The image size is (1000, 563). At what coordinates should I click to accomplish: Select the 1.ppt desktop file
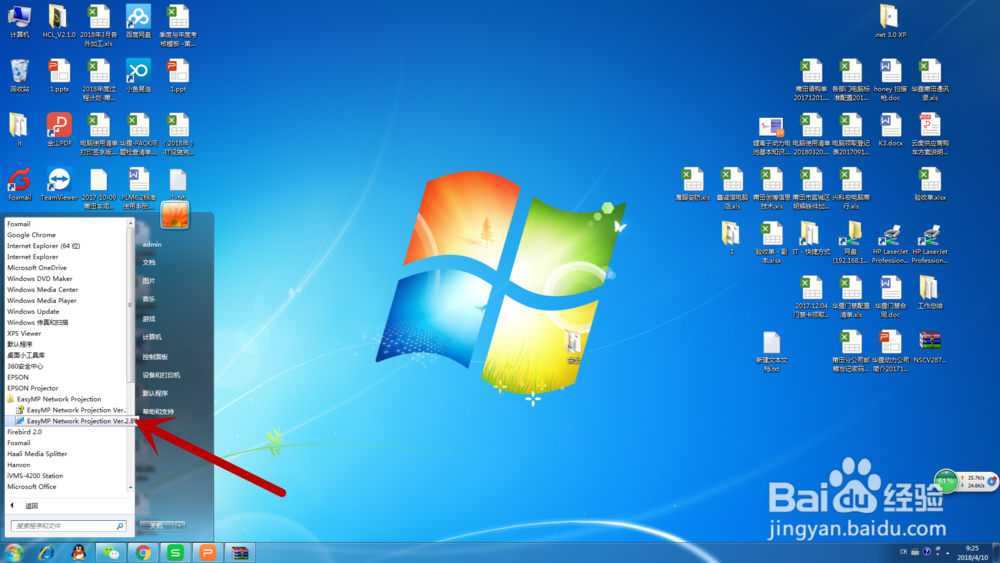tap(178, 75)
